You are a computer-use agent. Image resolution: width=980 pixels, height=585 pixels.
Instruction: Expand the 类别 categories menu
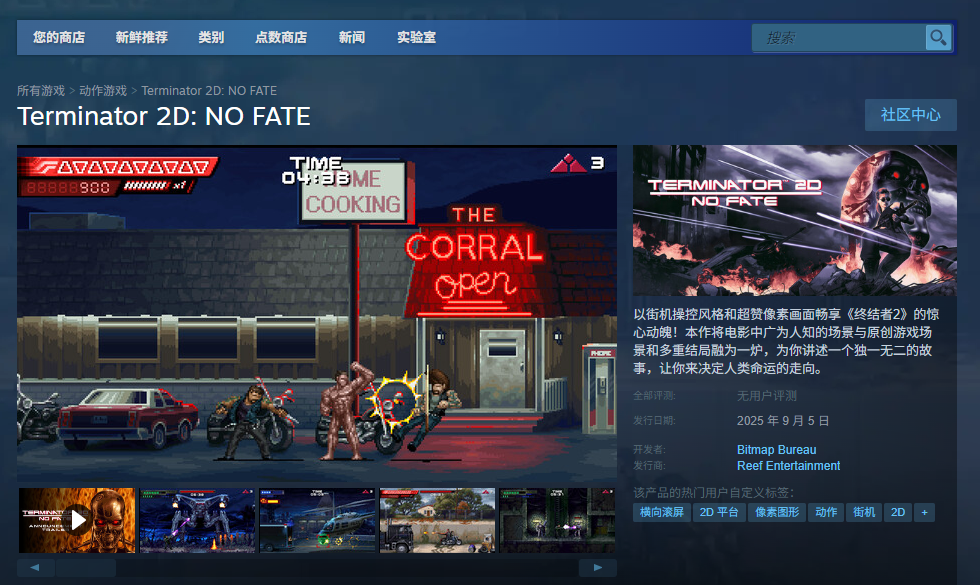pos(211,38)
